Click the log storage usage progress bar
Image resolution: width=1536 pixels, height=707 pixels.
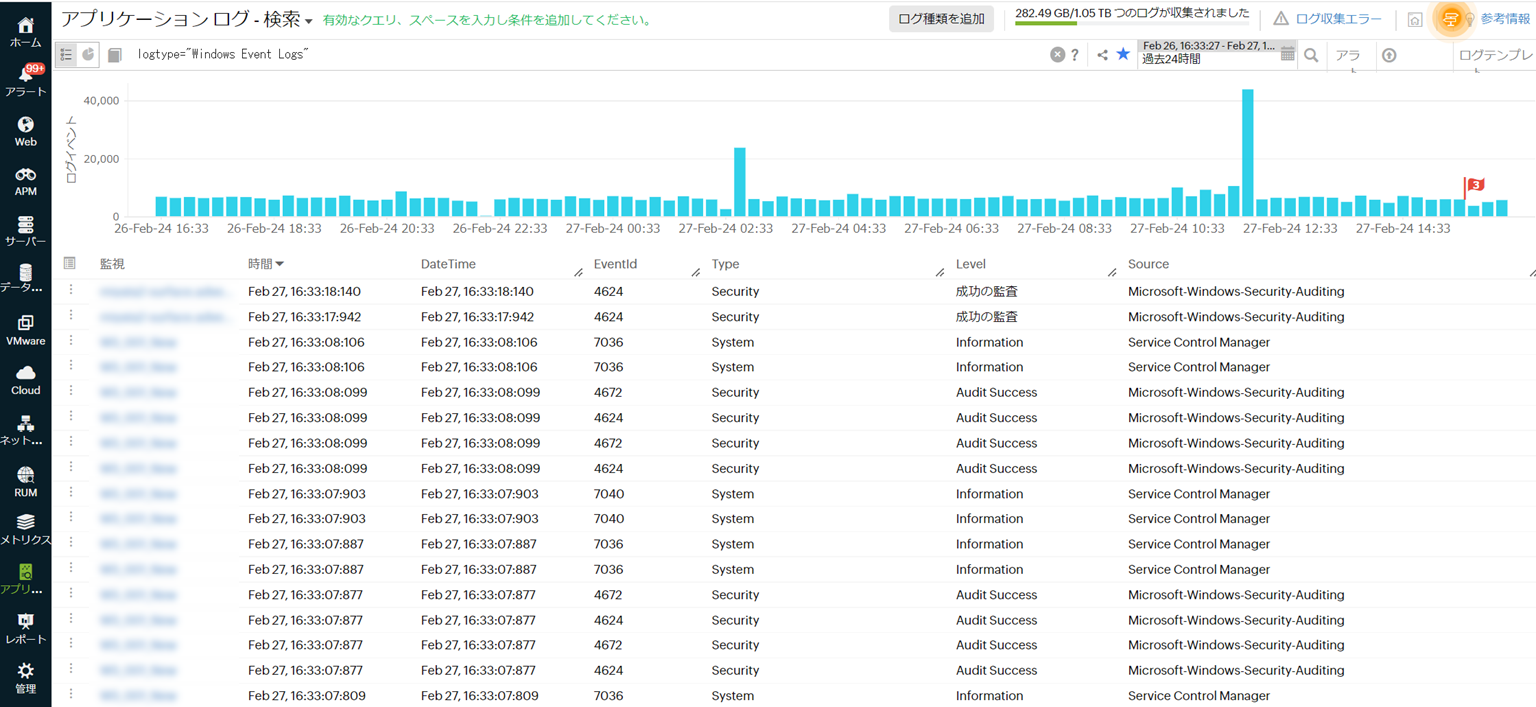(x=1047, y=24)
